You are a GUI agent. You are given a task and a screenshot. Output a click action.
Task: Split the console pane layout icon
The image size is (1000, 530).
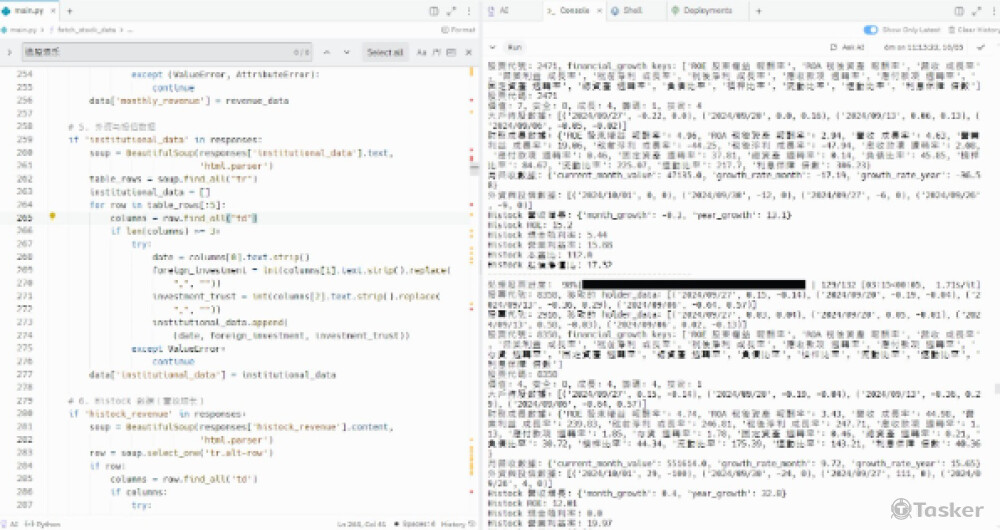pyautogui.click(x=959, y=11)
